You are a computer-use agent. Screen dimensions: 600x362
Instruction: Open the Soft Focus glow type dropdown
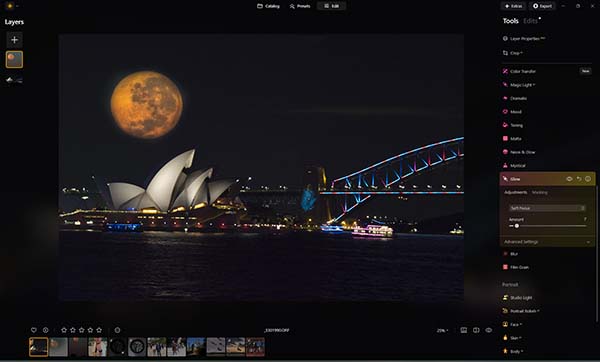point(547,208)
